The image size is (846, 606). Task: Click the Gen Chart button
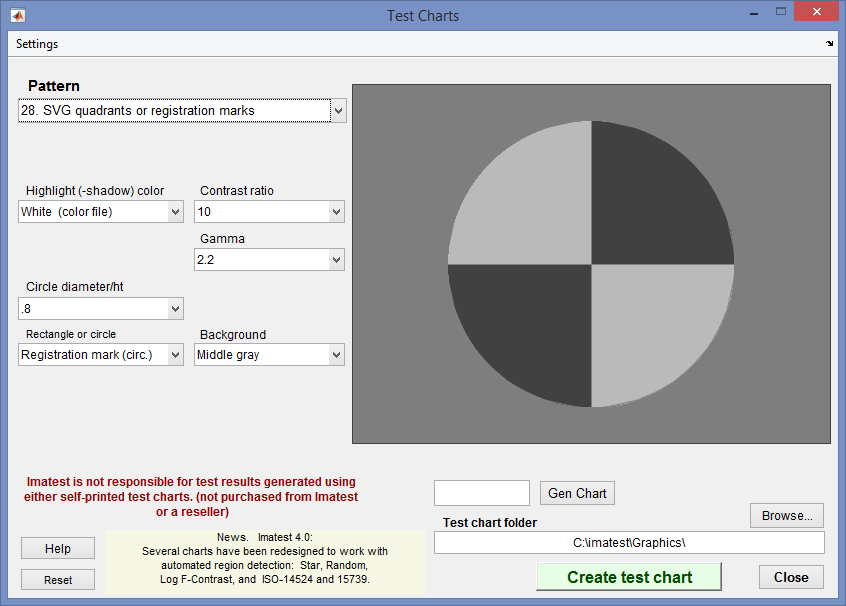(577, 493)
